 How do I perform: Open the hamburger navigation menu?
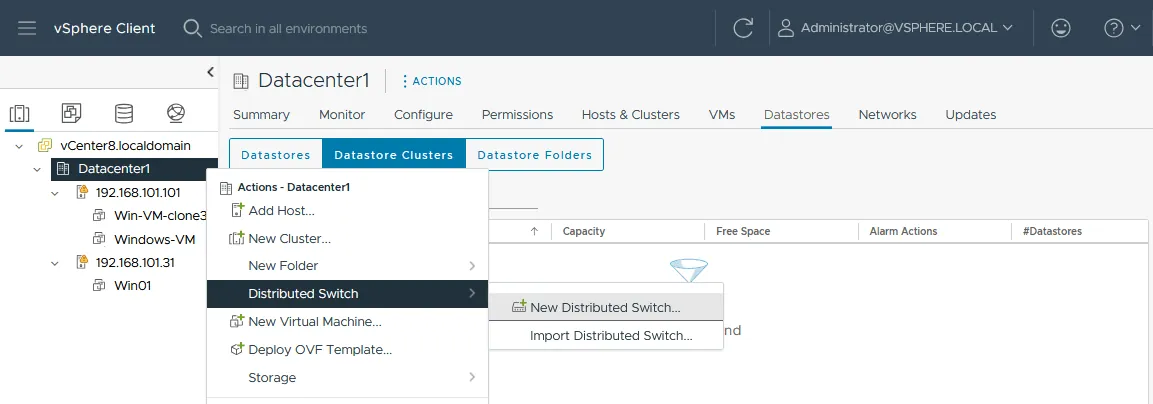point(26,28)
